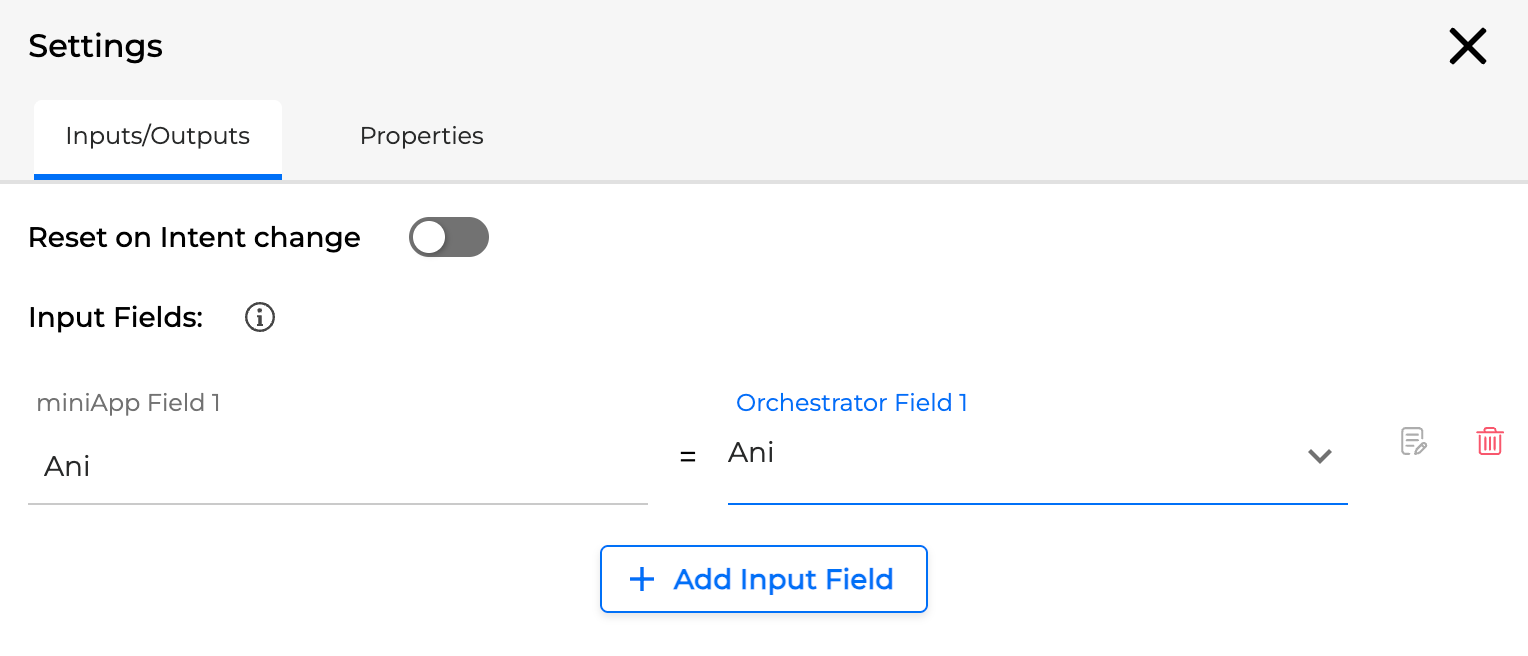Click the info icon beside Input Fields
Viewport: 1528px width, 656px height.
tap(260, 318)
